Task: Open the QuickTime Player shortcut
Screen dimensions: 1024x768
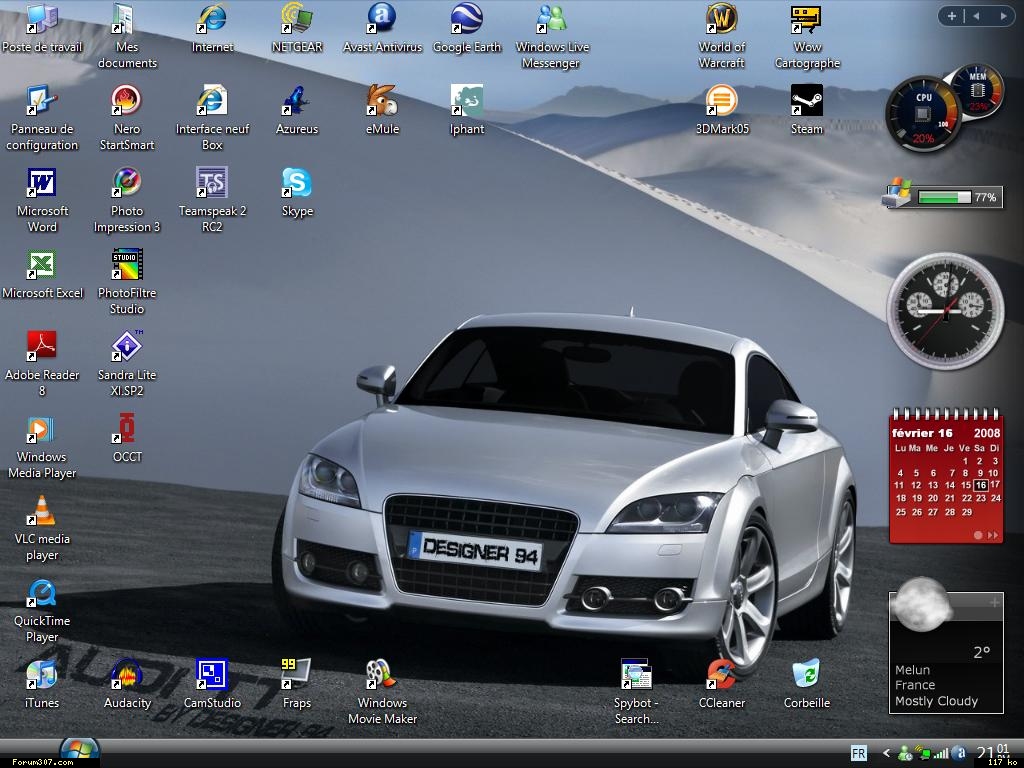Action: point(42,593)
